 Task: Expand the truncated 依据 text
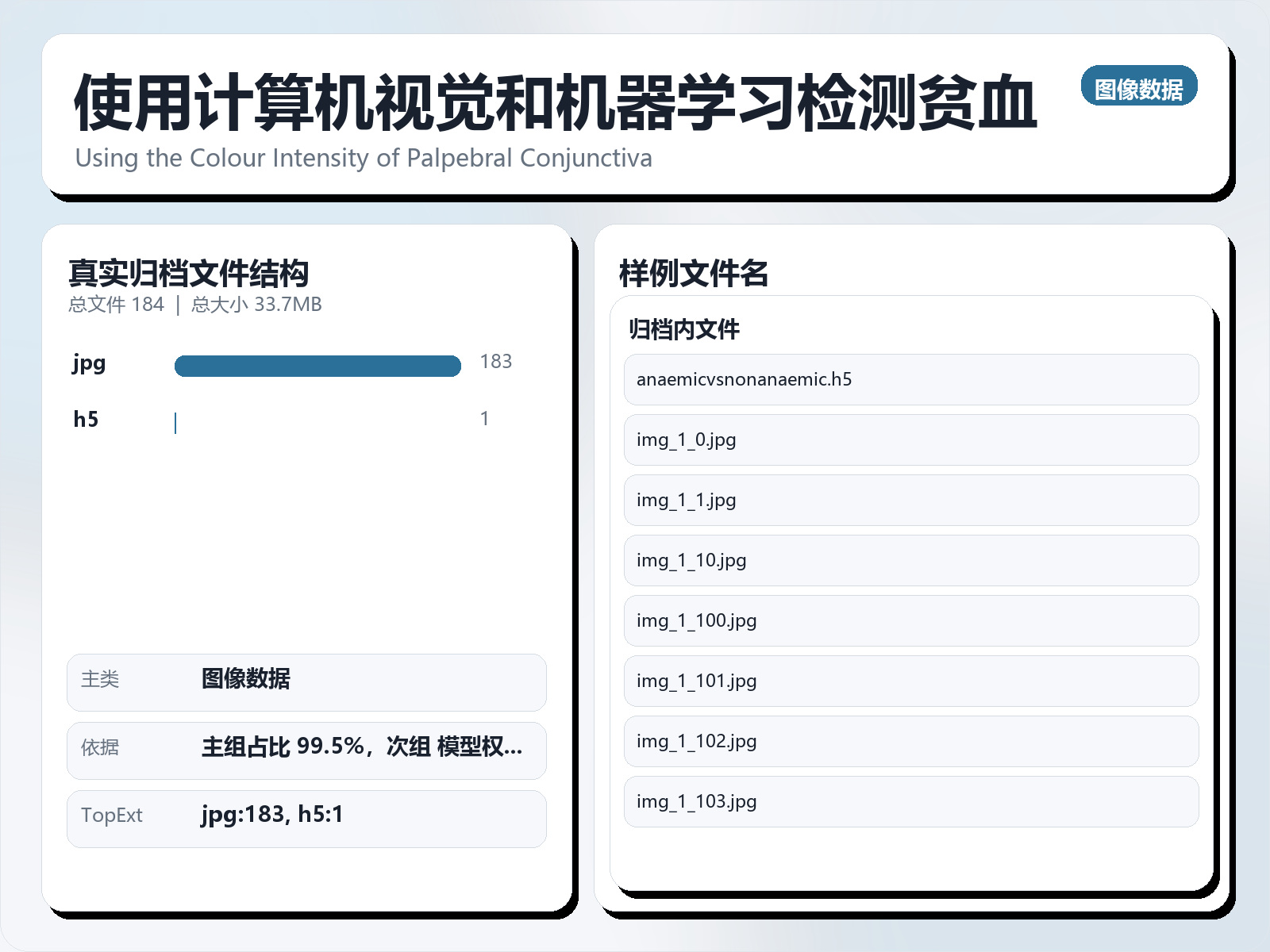pos(362,749)
